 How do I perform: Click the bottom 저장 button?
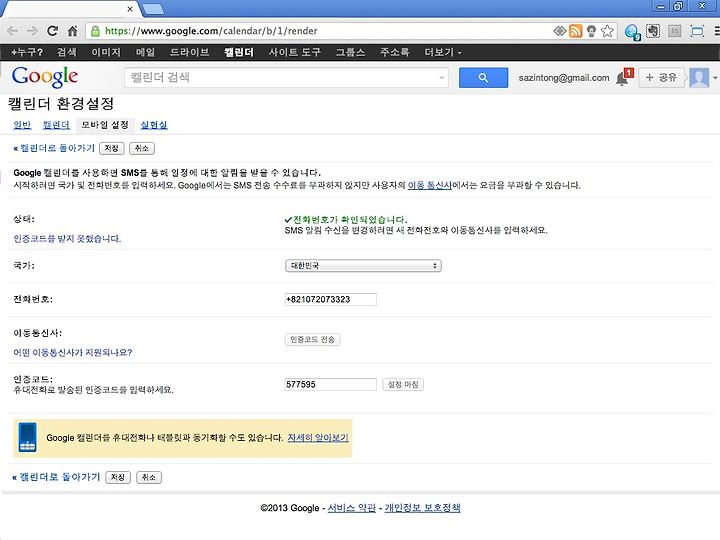[118, 478]
